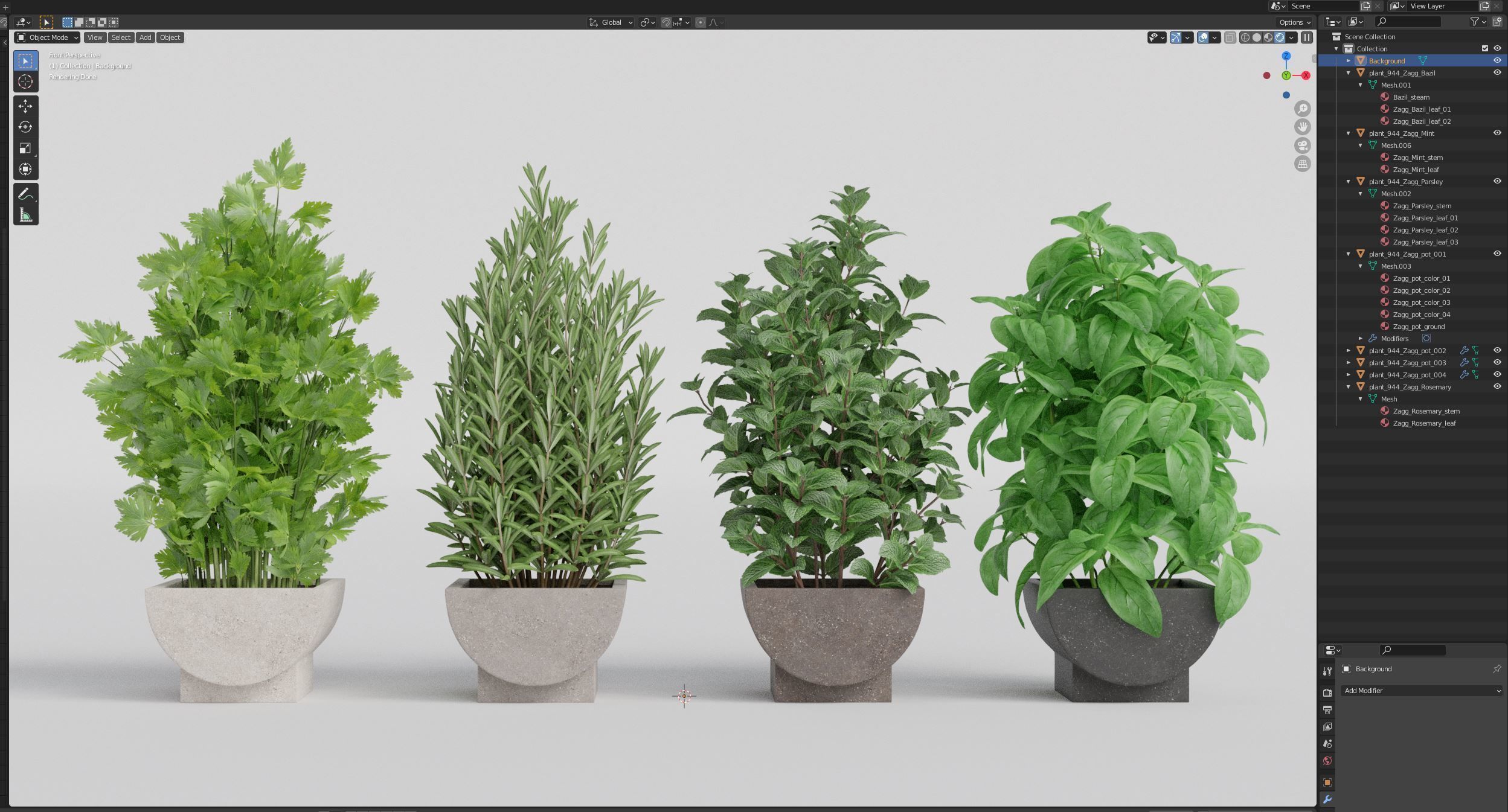Switch perspective/orthographic grid icon

tap(1303, 164)
